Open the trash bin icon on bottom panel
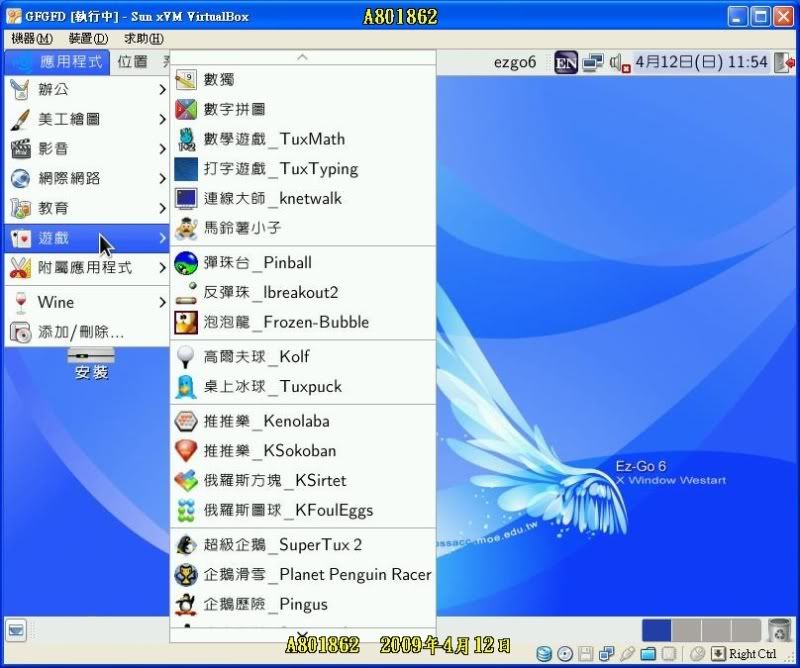 [779, 630]
